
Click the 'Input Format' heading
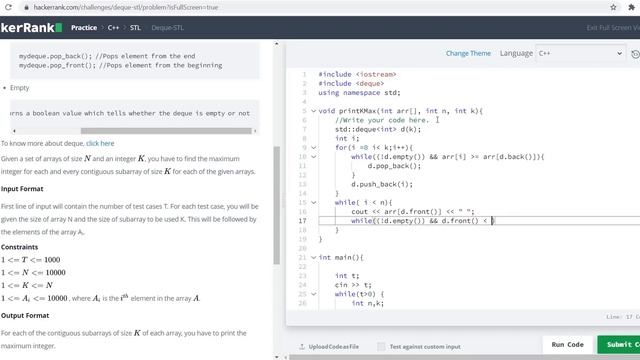coord(22,189)
